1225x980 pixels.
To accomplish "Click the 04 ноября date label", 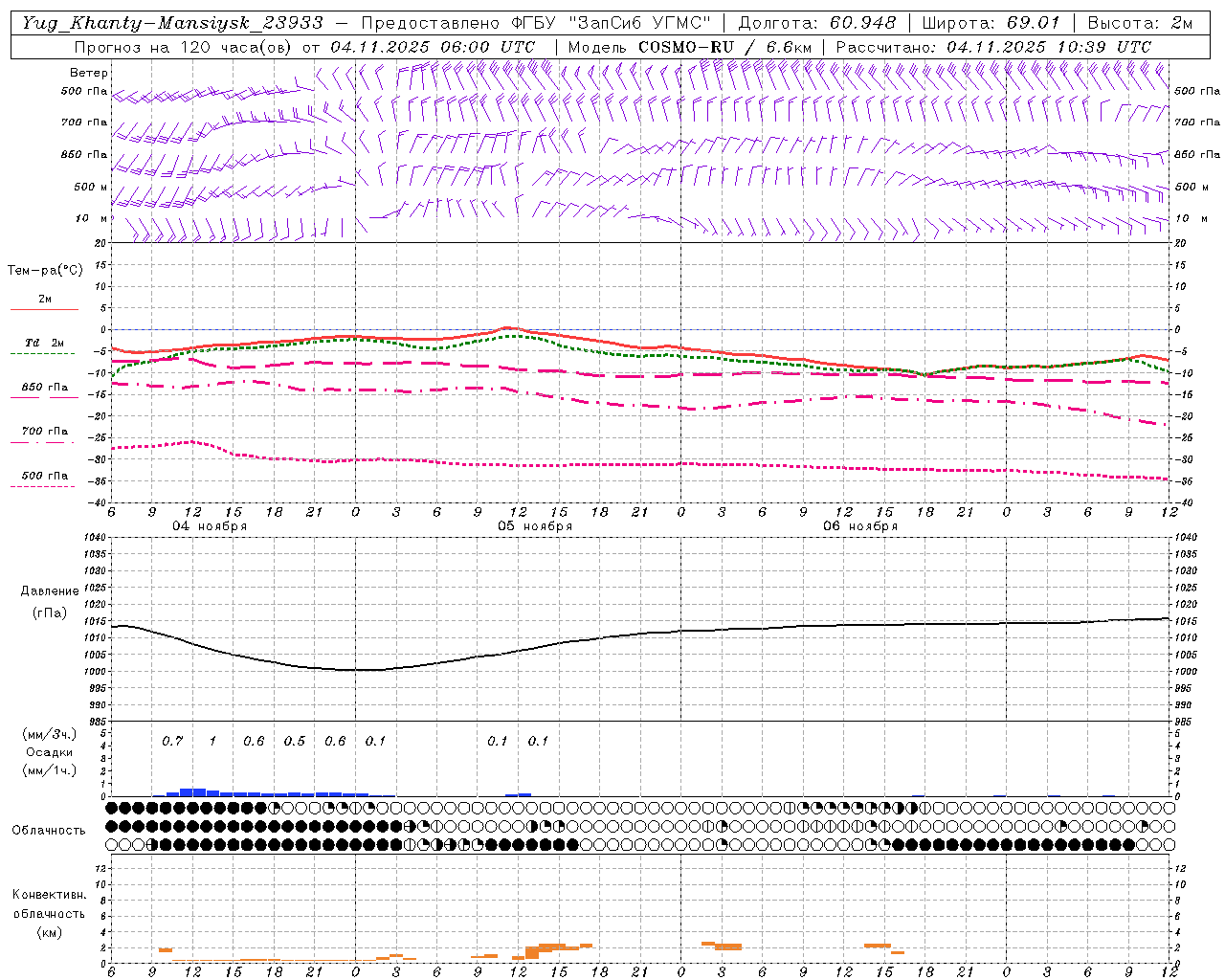I will [x=210, y=526].
